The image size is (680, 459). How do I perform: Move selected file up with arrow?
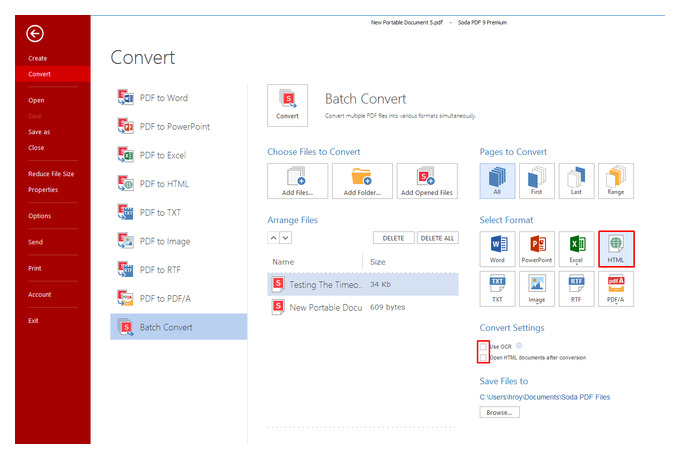click(x=273, y=238)
